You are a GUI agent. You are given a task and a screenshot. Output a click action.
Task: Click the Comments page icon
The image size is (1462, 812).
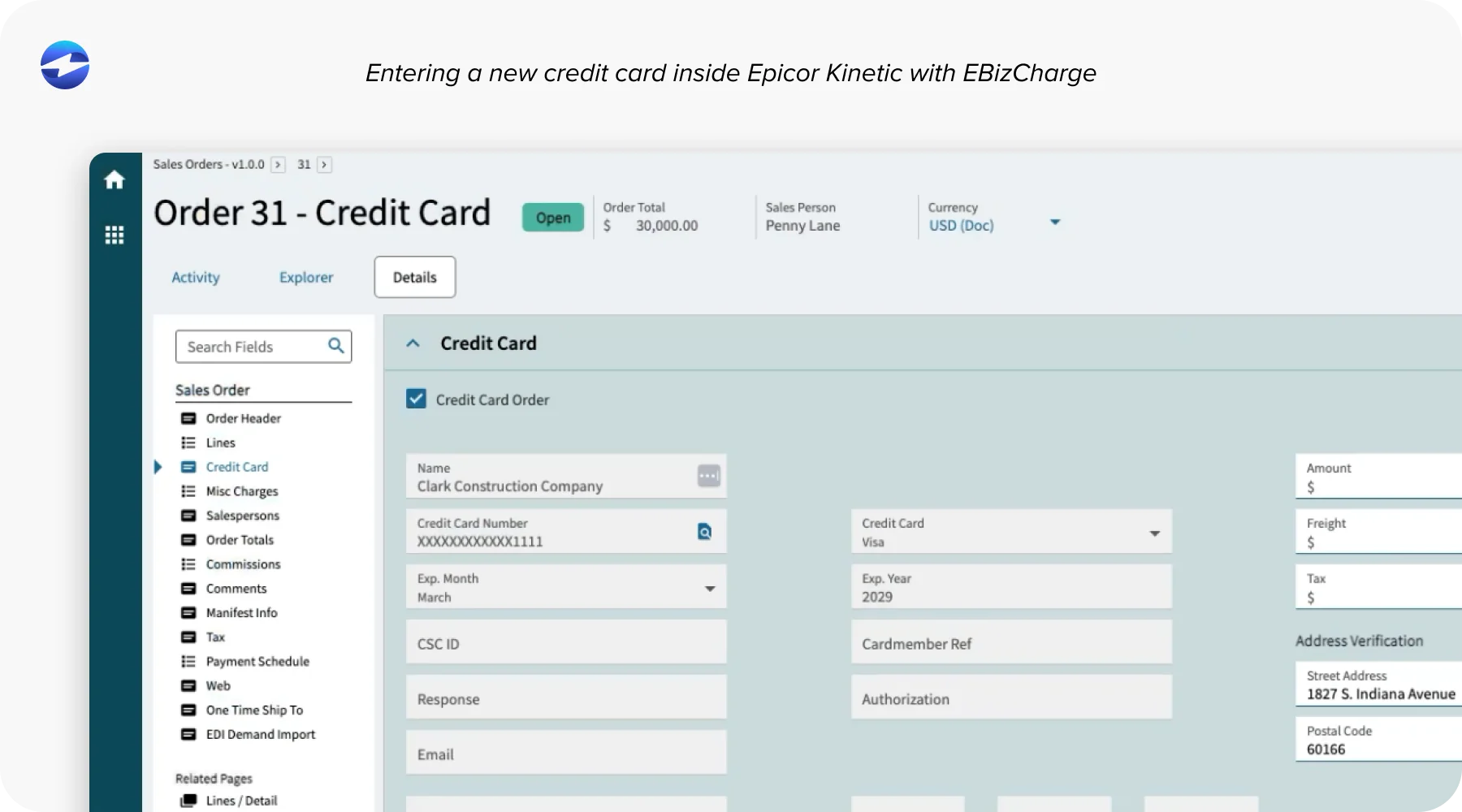[x=188, y=589]
